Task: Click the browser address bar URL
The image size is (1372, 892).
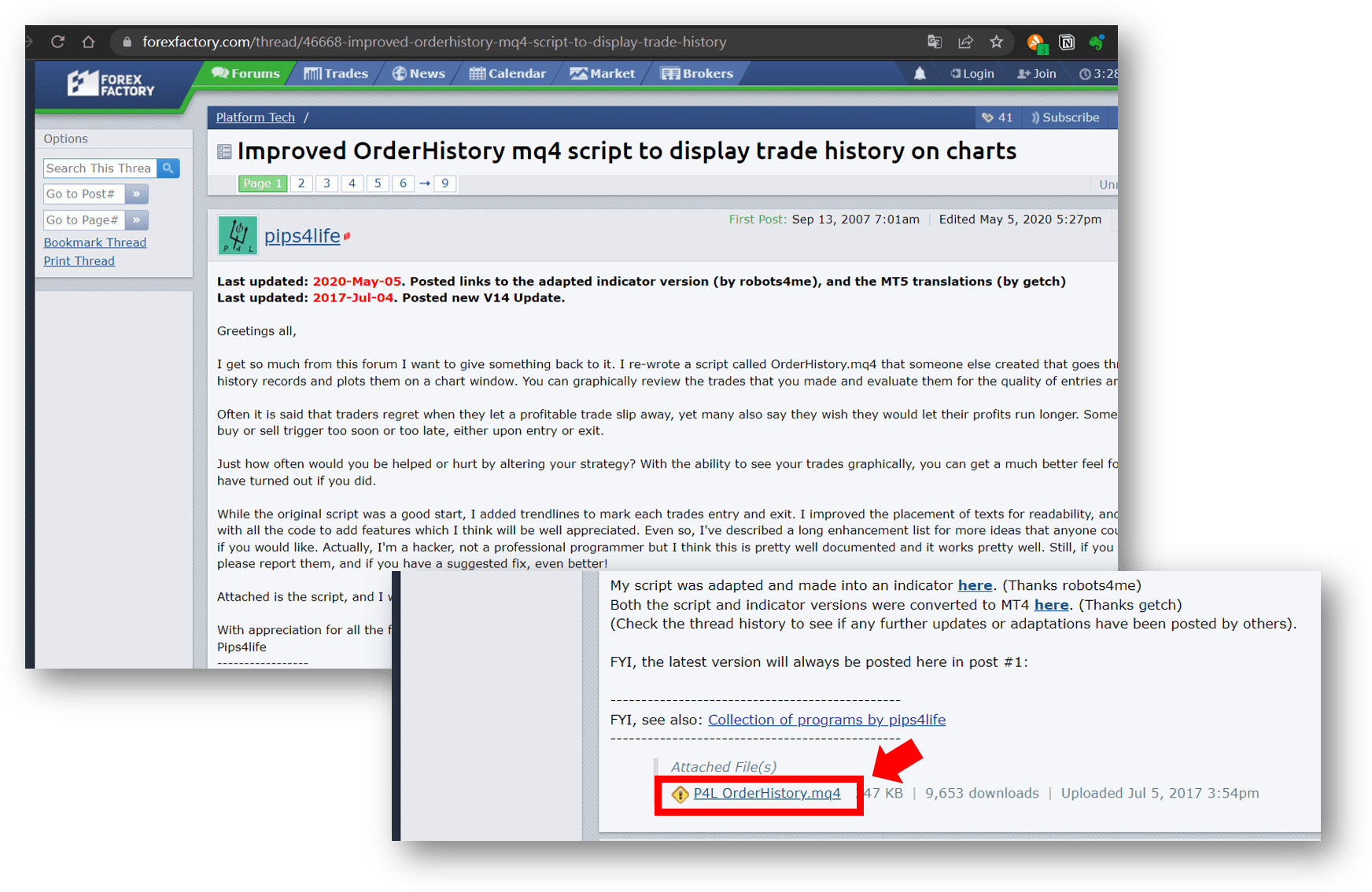Action: [434, 42]
